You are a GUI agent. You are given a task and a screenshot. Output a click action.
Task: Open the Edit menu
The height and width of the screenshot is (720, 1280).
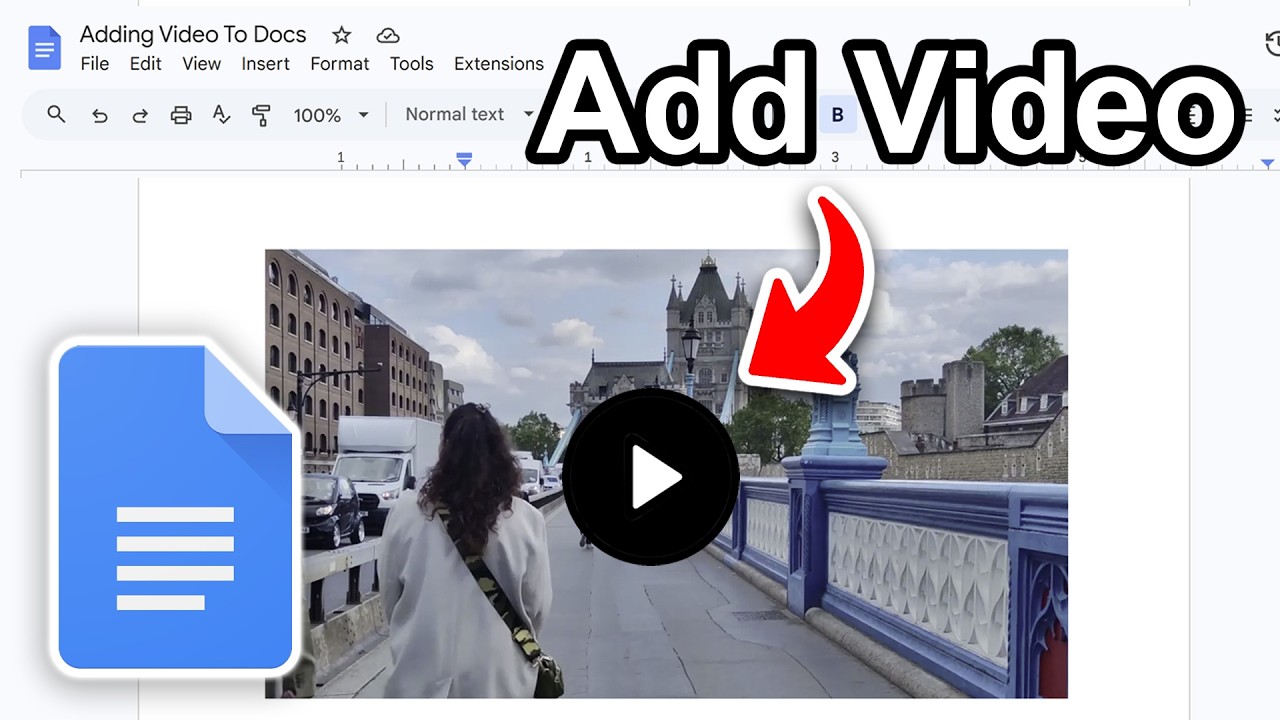point(146,63)
